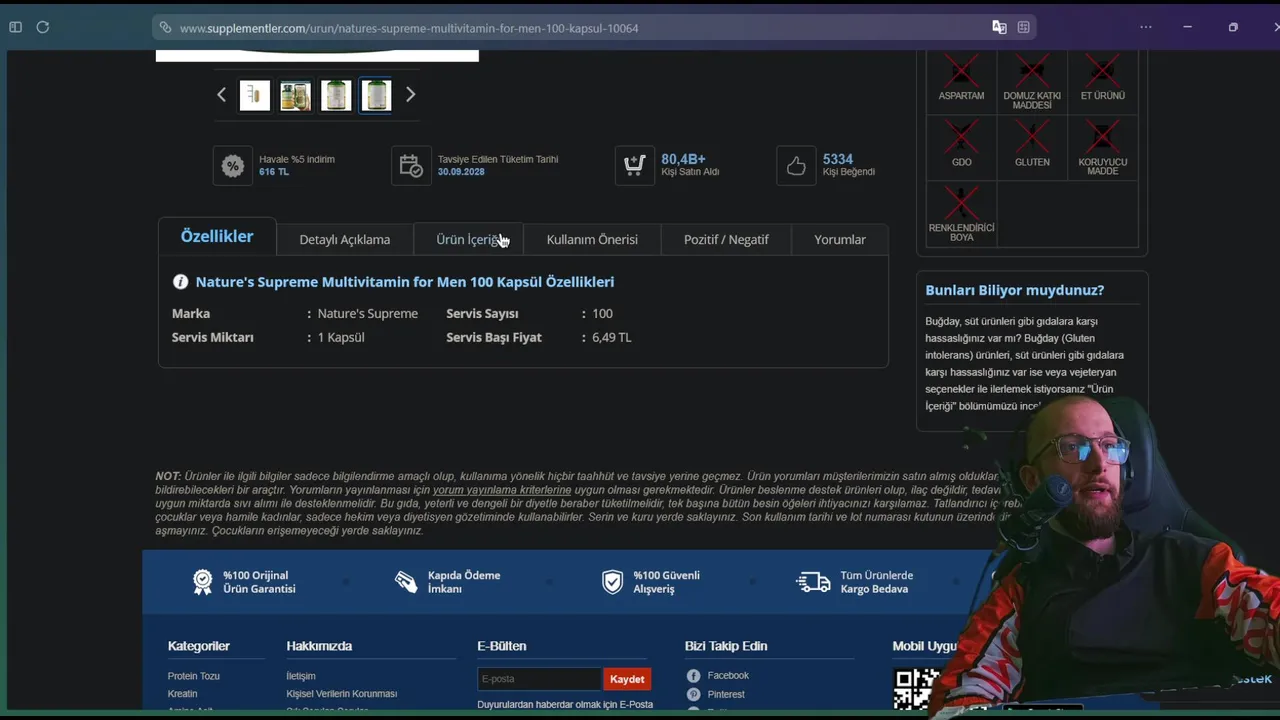Open Kişisel Verilerin Korunması link

pyautogui.click(x=342, y=694)
